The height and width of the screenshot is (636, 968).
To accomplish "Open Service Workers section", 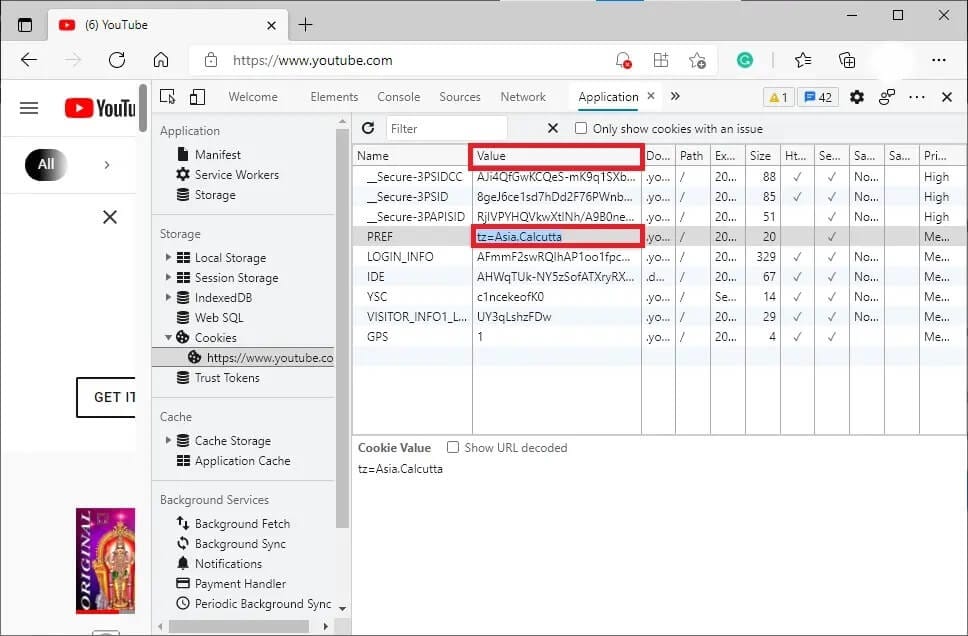I will point(236,175).
